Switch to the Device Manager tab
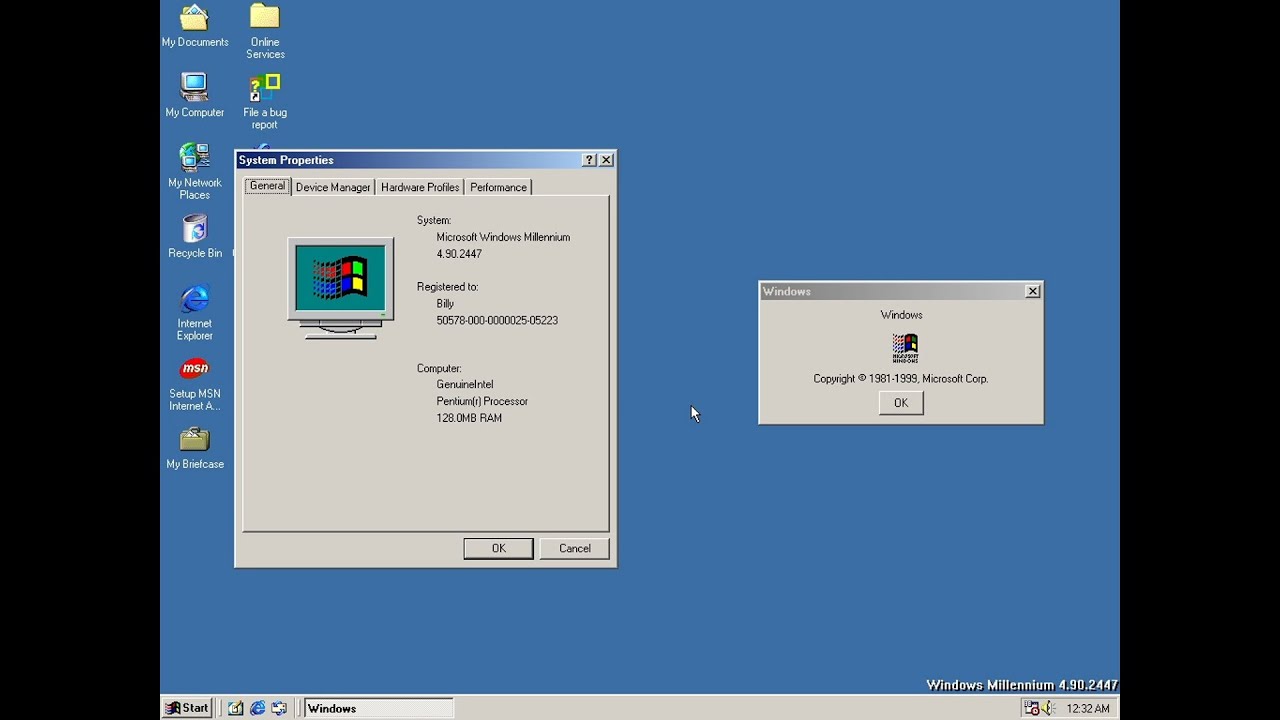The image size is (1280, 720). click(333, 187)
